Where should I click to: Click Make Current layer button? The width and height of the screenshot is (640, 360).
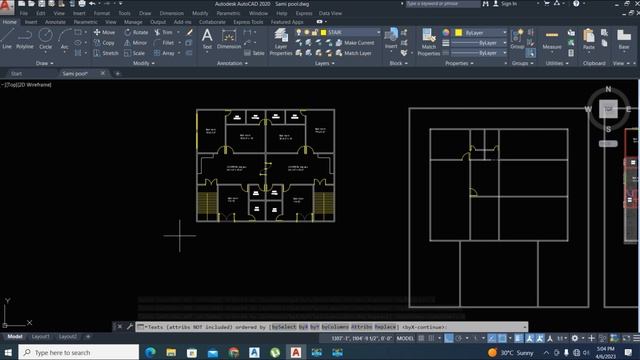coord(355,43)
